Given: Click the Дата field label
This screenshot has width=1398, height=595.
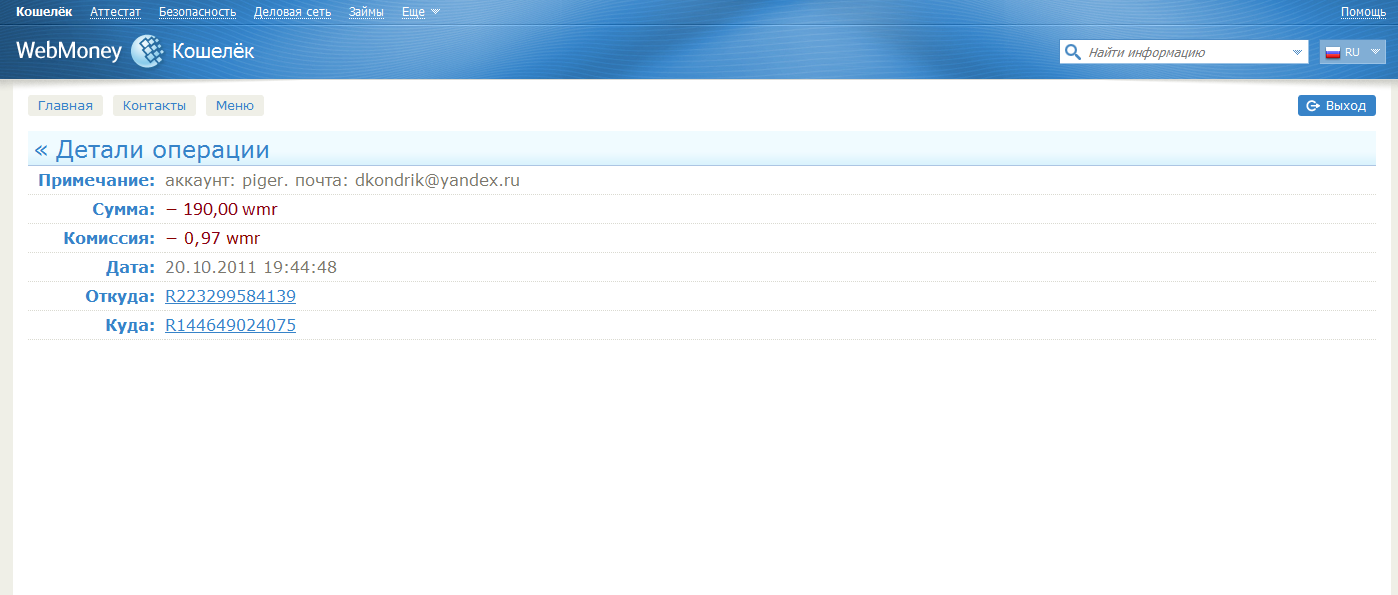Looking at the screenshot, I should 130,268.
